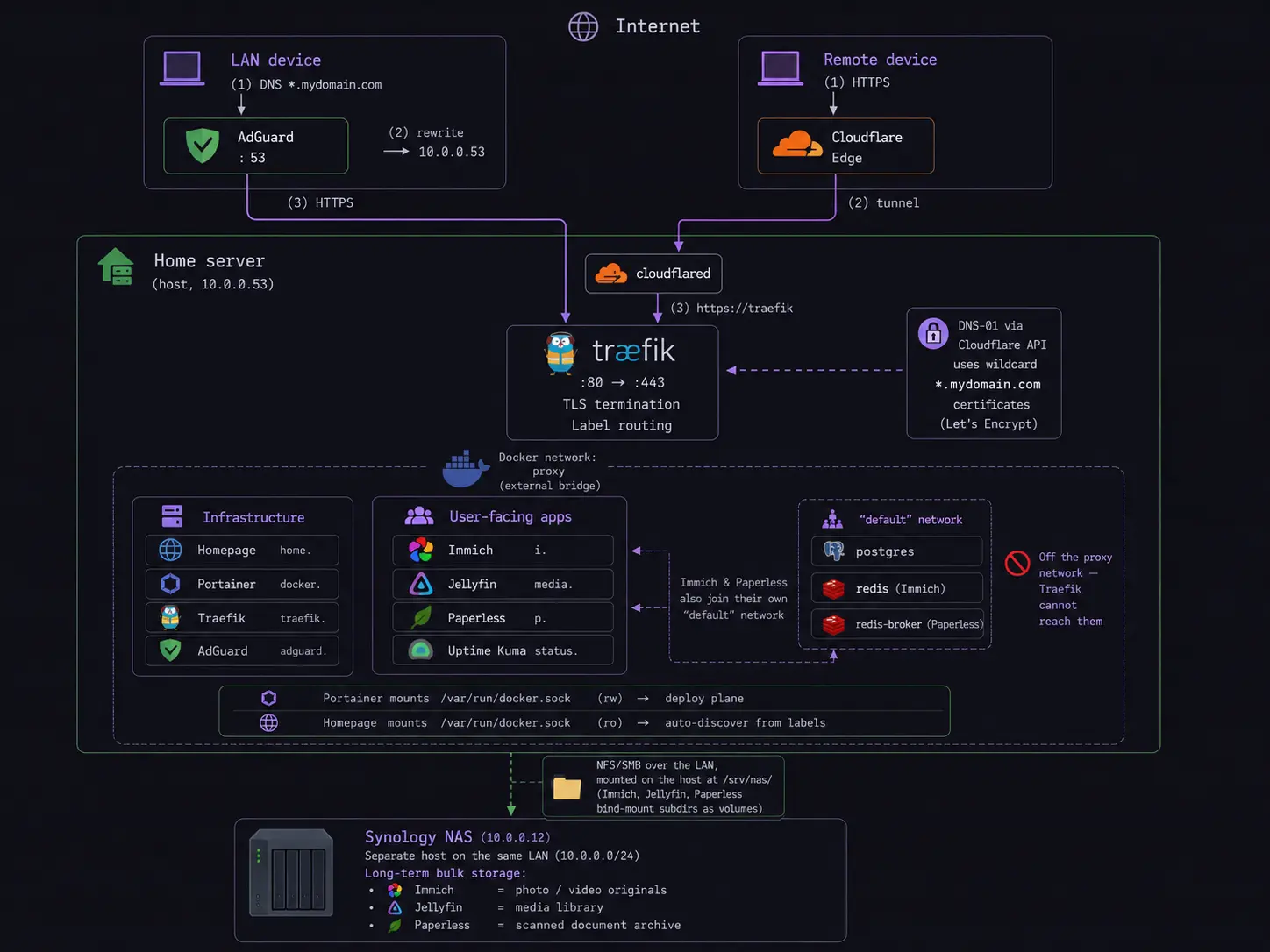
Task: Click "photo / video originals" text
Action: pyautogui.click(x=591, y=890)
